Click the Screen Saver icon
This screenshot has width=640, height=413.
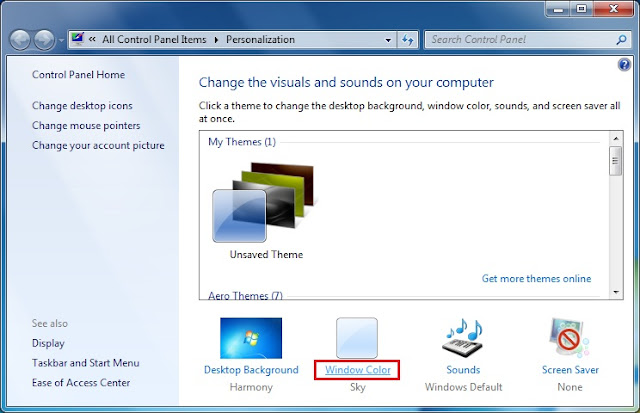coord(569,338)
